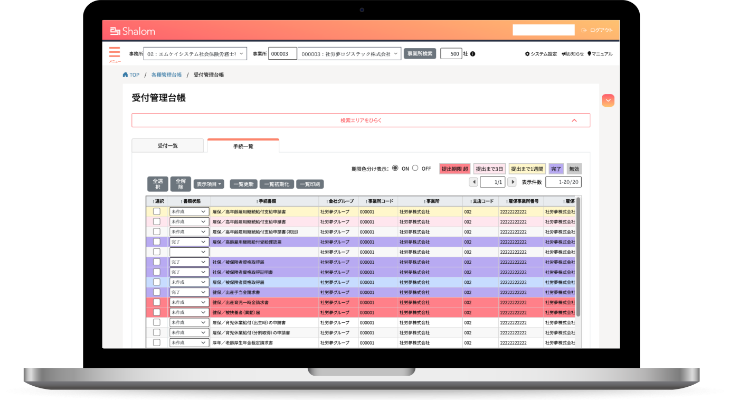Click the 一覧印刷 button
The image size is (730, 400).
pyautogui.click(x=310, y=184)
